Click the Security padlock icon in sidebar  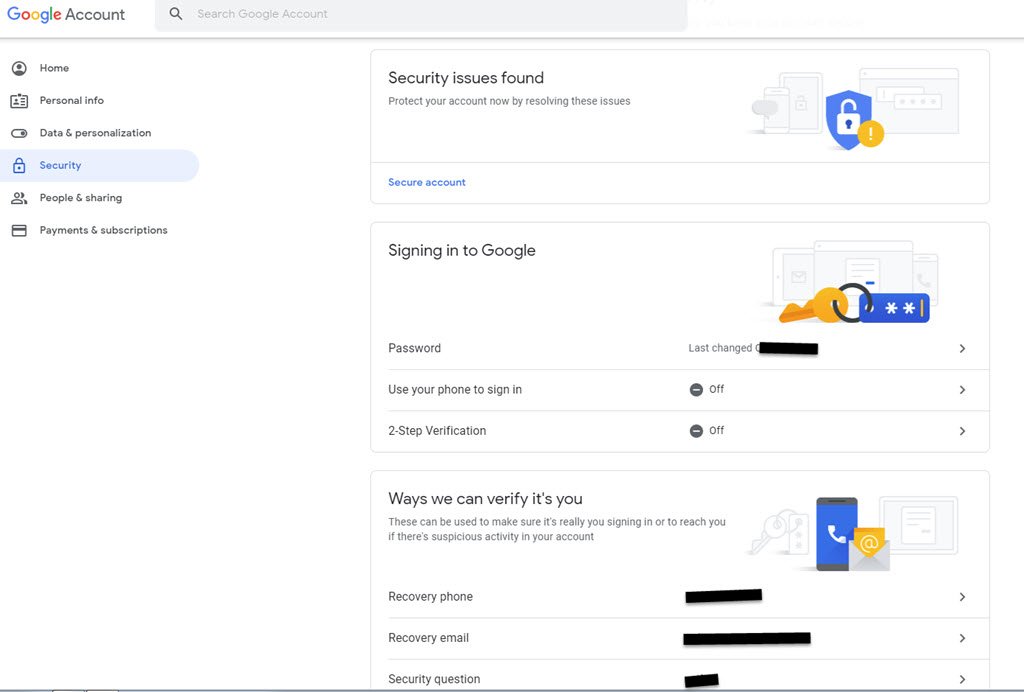click(19, 165)
